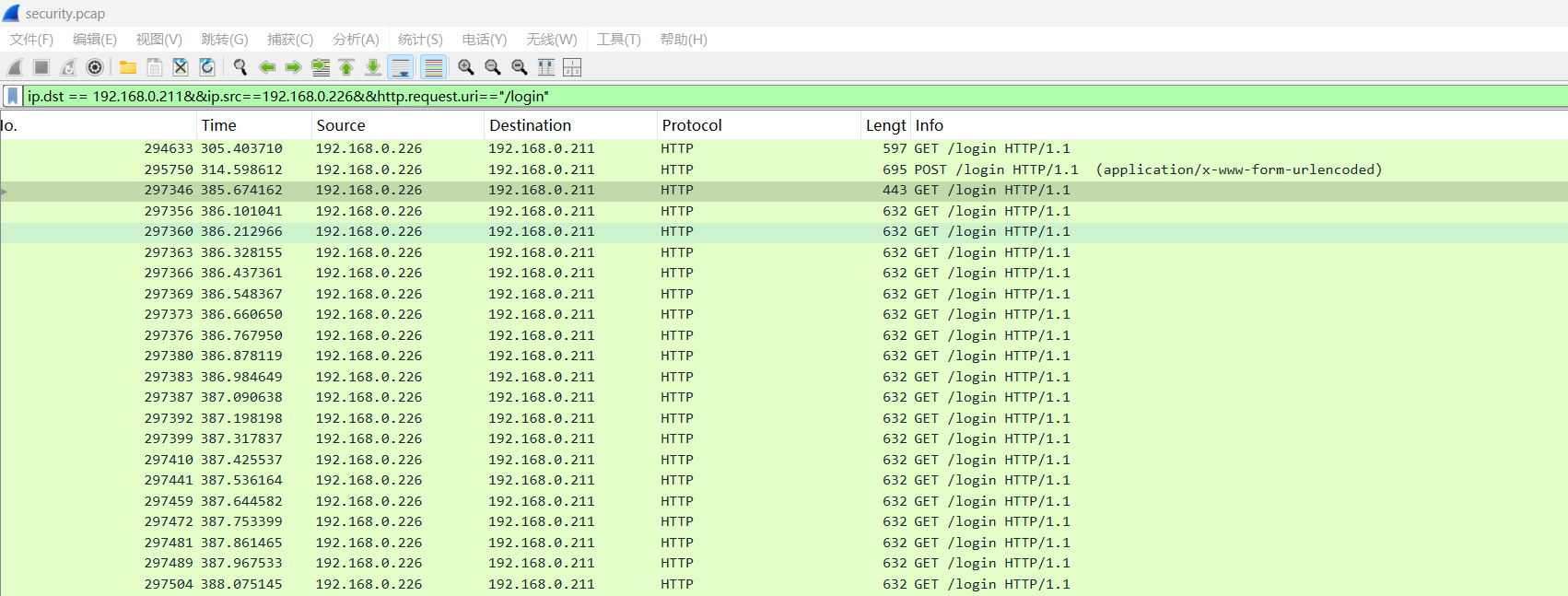Open a capture file with folder icon
Viewport: 1568px width, 596px height.
[128, 67]
